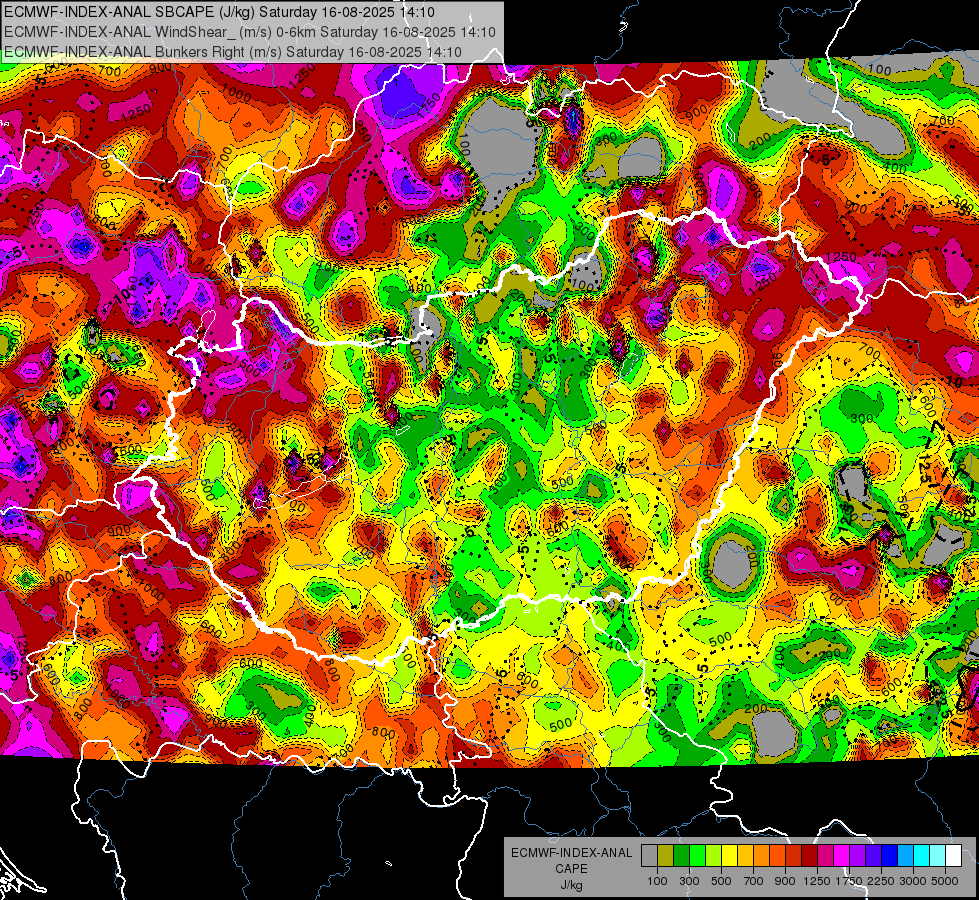Viewport: 979px width, 900px height.
Task: Click the 3000 legend value
Action: tap(913, 881)
